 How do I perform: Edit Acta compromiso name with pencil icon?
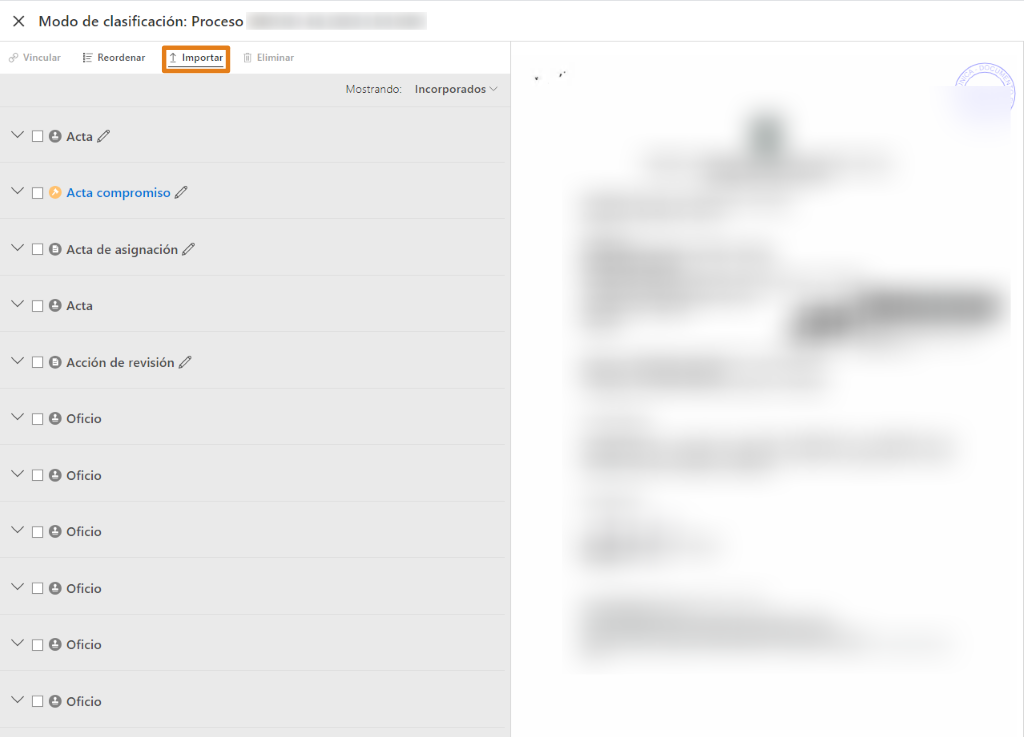(181, 193)
